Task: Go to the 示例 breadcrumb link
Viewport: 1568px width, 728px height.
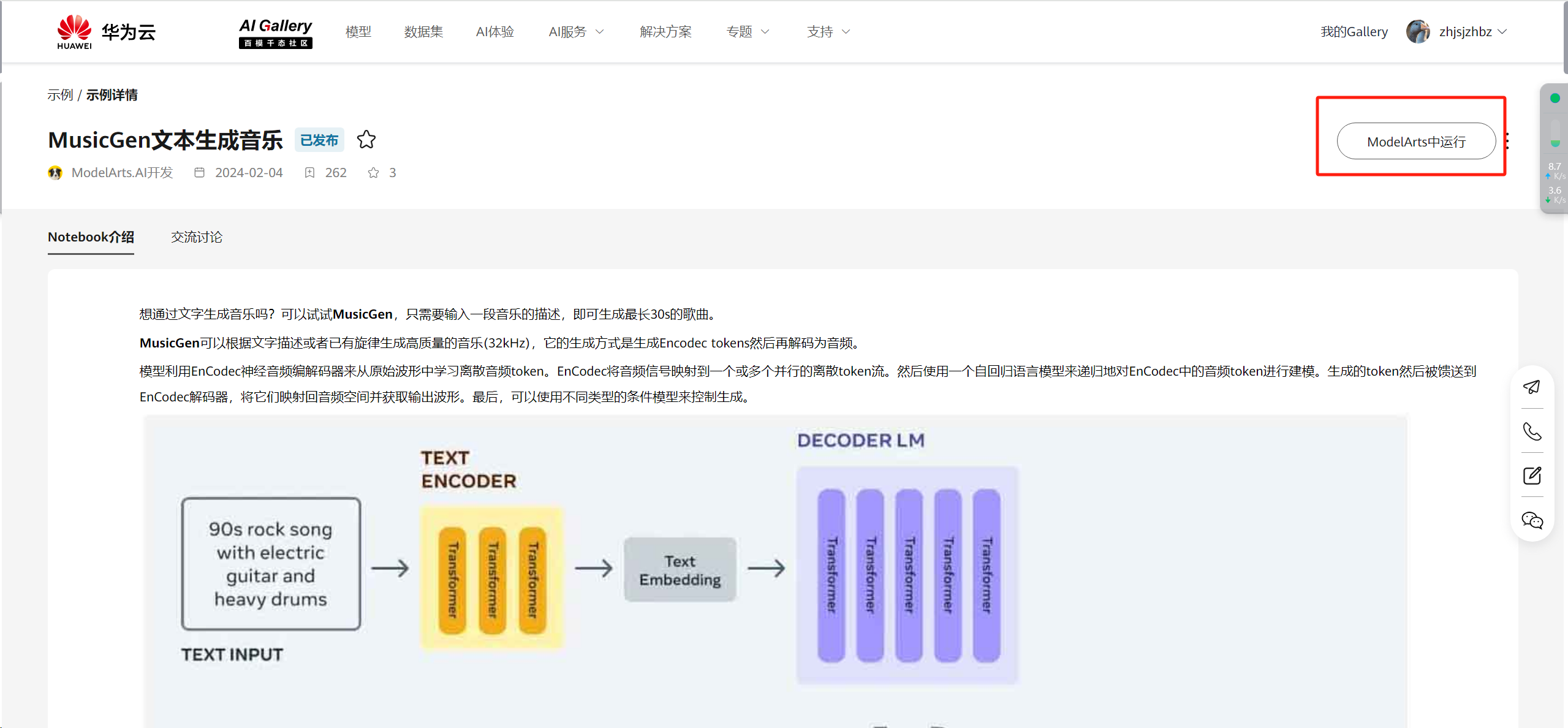Action: click(x=60, y=95)
